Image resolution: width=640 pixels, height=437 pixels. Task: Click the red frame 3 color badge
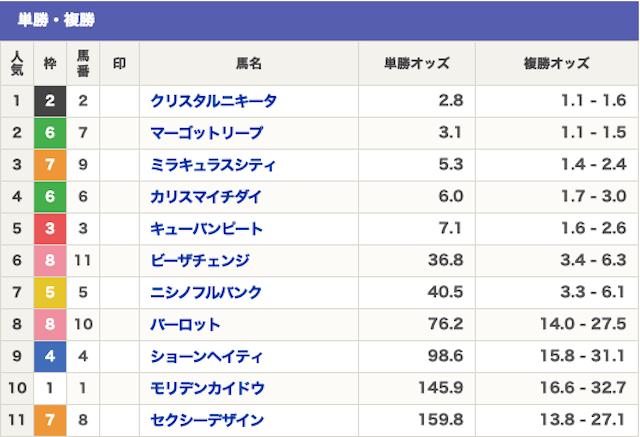(x=50, y=228)
